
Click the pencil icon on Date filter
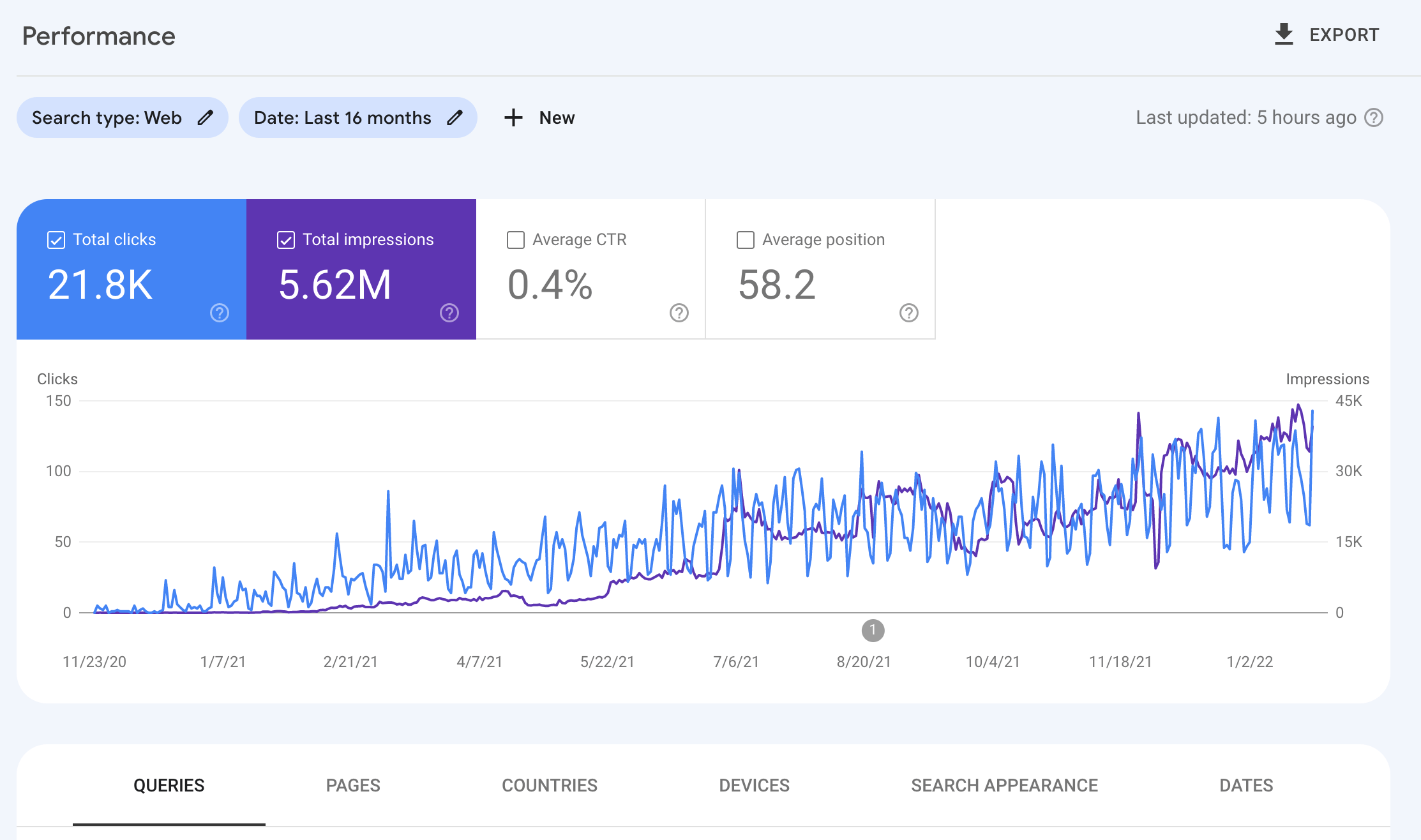point(455,117)
